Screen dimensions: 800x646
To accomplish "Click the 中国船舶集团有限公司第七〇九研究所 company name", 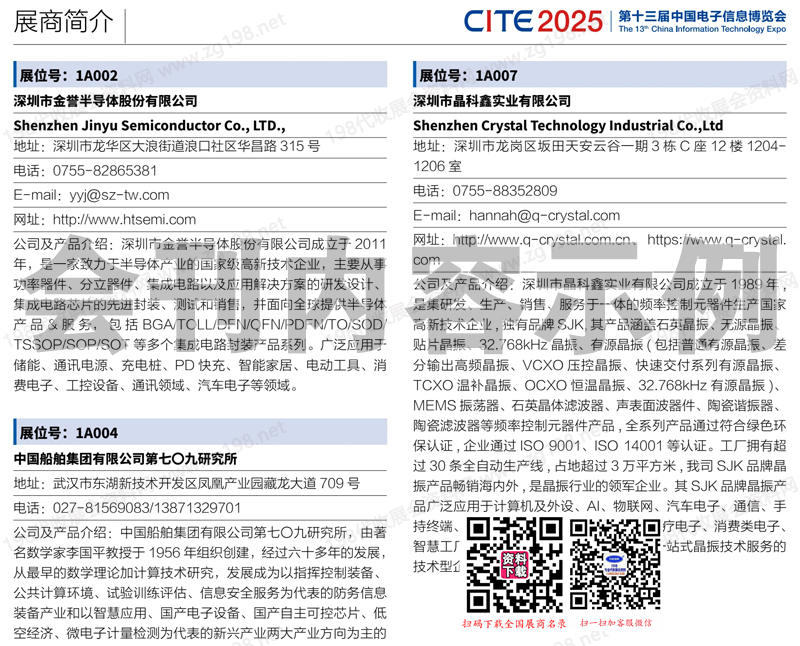I will [125, 459].
